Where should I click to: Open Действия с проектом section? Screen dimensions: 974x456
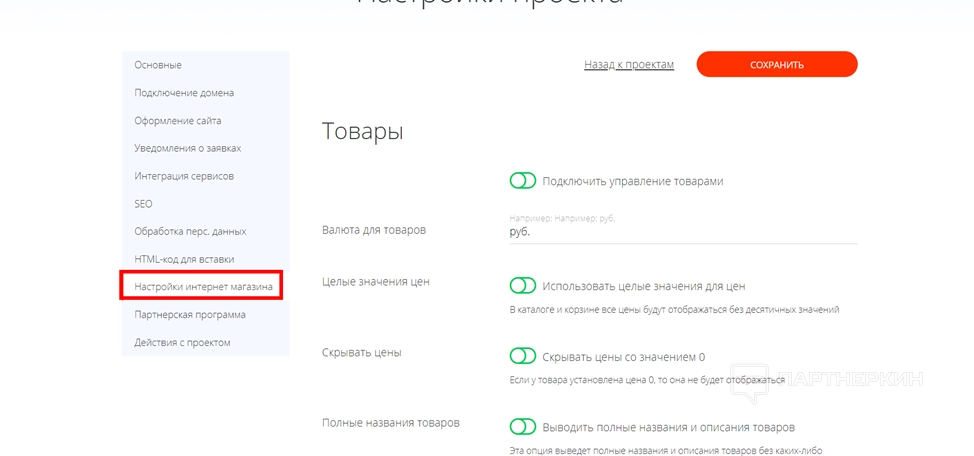coord(182,343)
